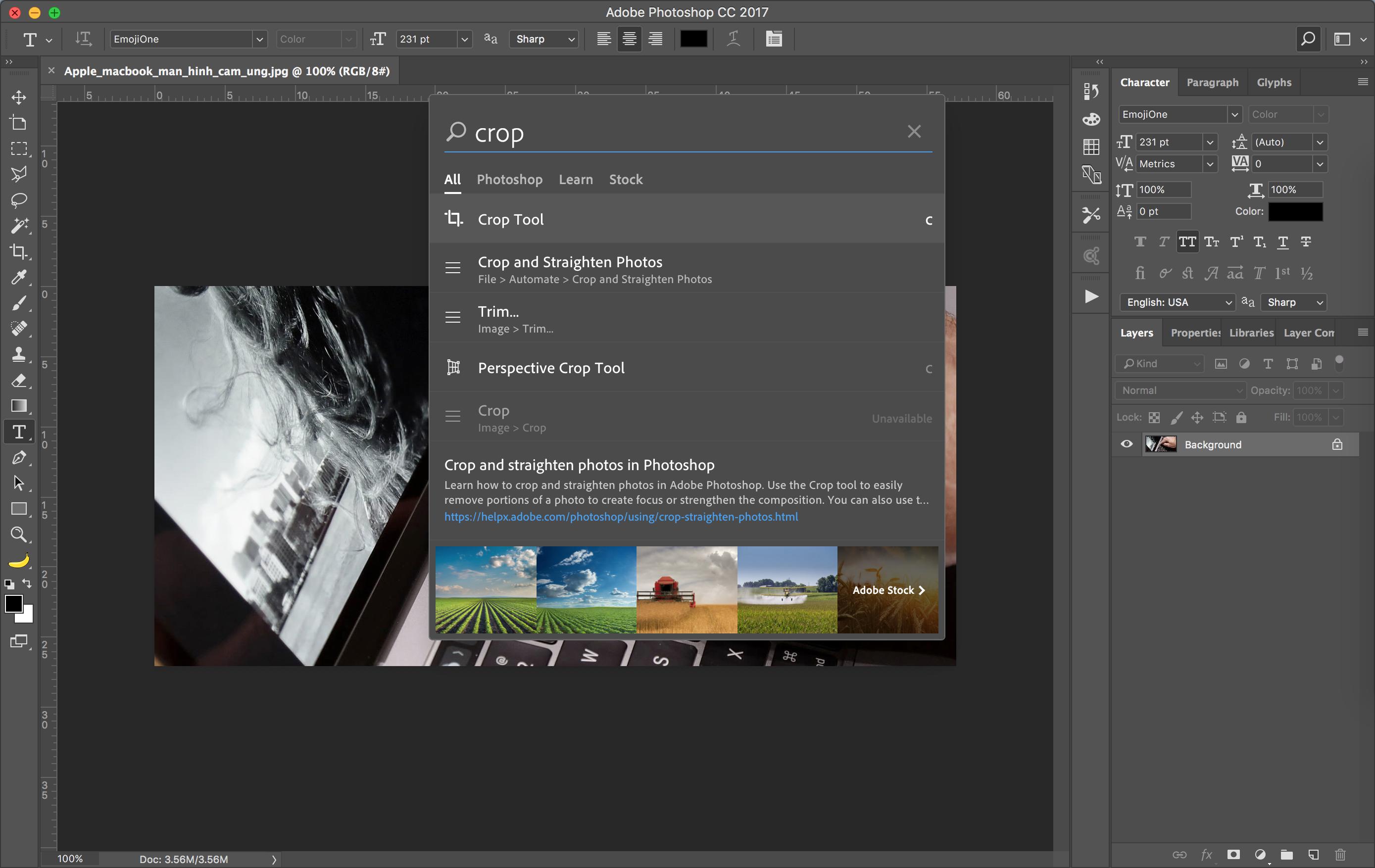Select the Lasso tool
The width and height of the screenshot is (1375, 868).
click(x=19, y=200)
